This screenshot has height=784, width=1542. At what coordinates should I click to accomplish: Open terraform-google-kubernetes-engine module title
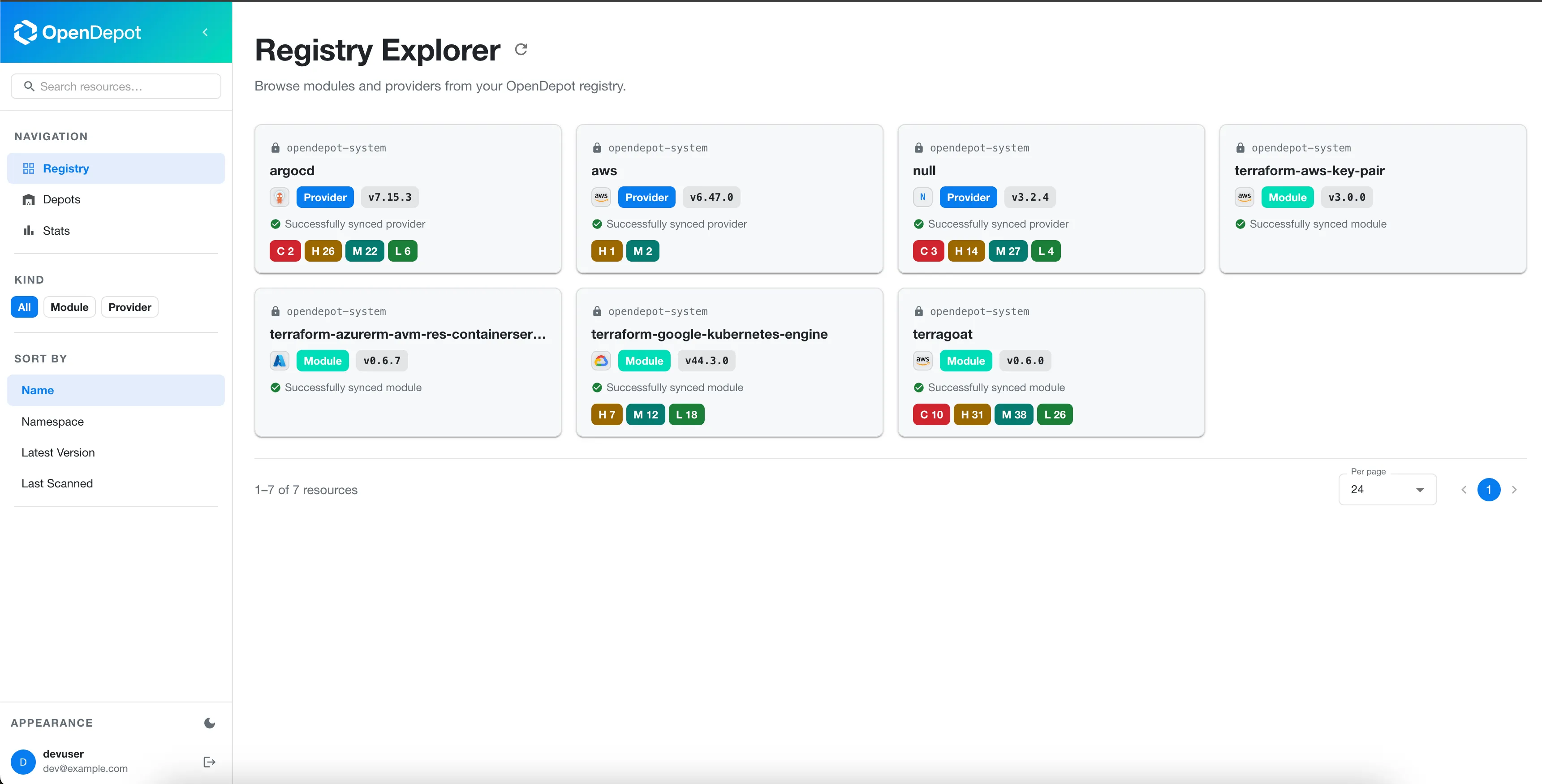(x=710, y=334)
